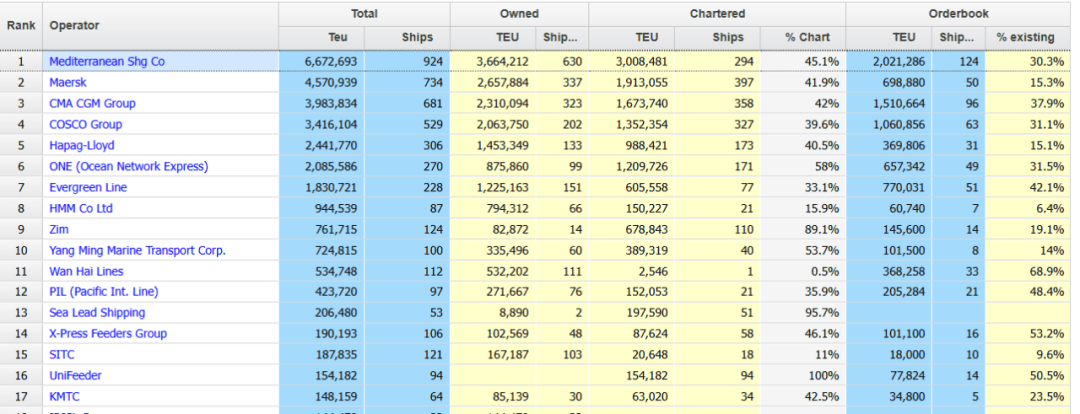Click the Owned group header

[x=519, y=14]
